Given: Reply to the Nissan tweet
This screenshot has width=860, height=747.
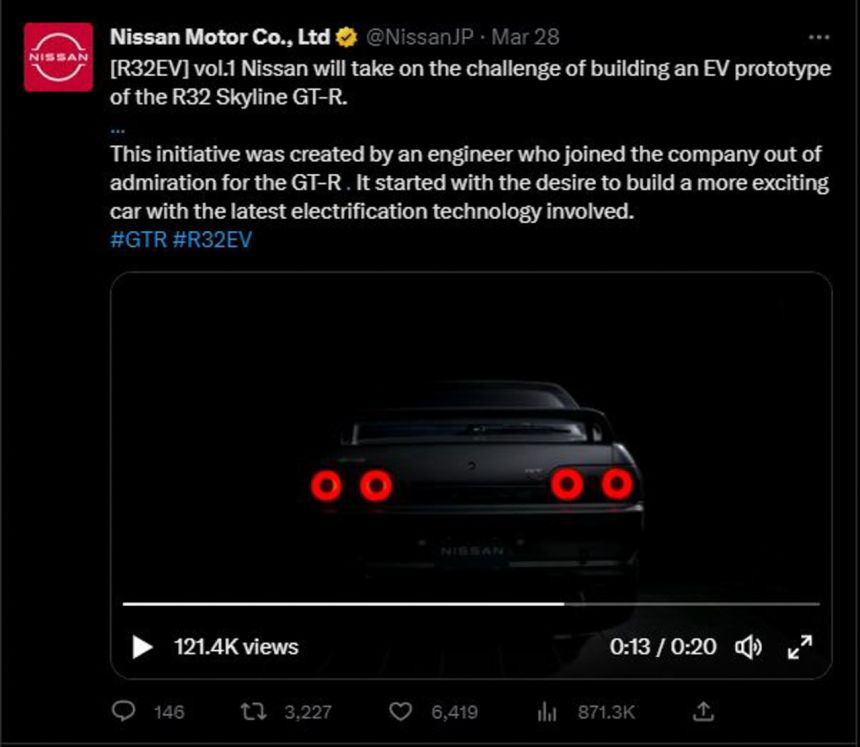Looking at the screenshot, I should point(123,712).
